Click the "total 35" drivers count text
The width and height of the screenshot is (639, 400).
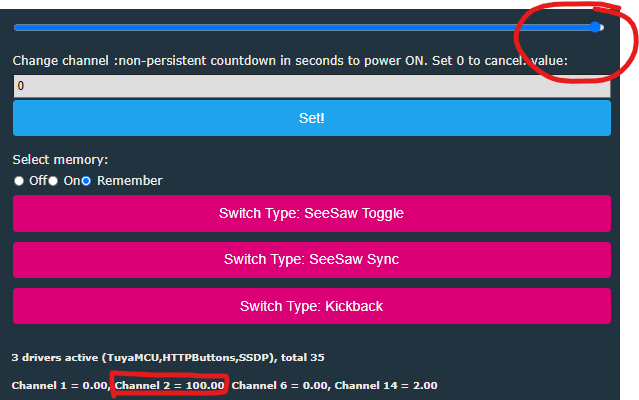[300, 357]
